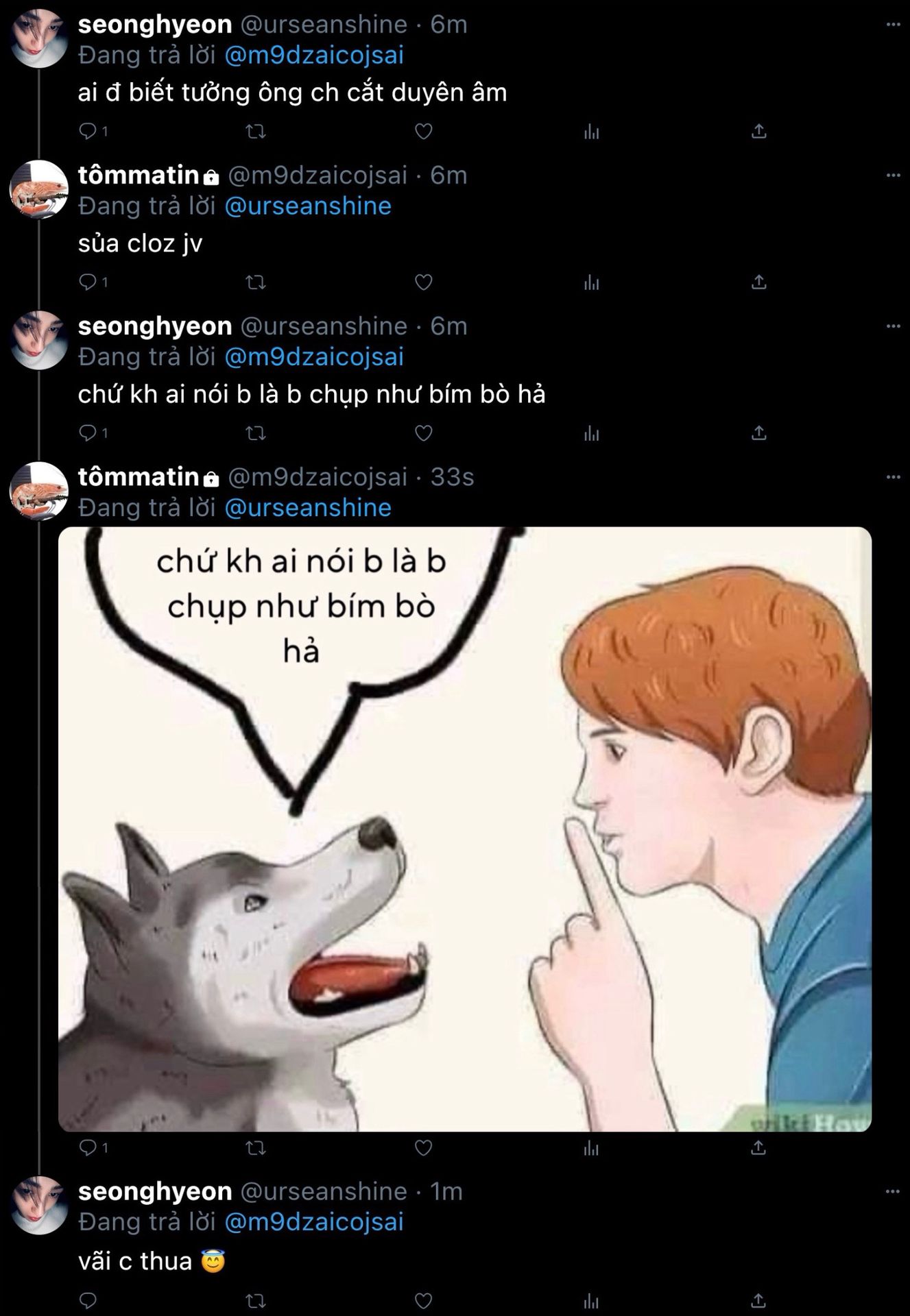Open more options on "sủa cloz jv" tweet
This screenshot has width=910, height=1316.
[892, 175]
